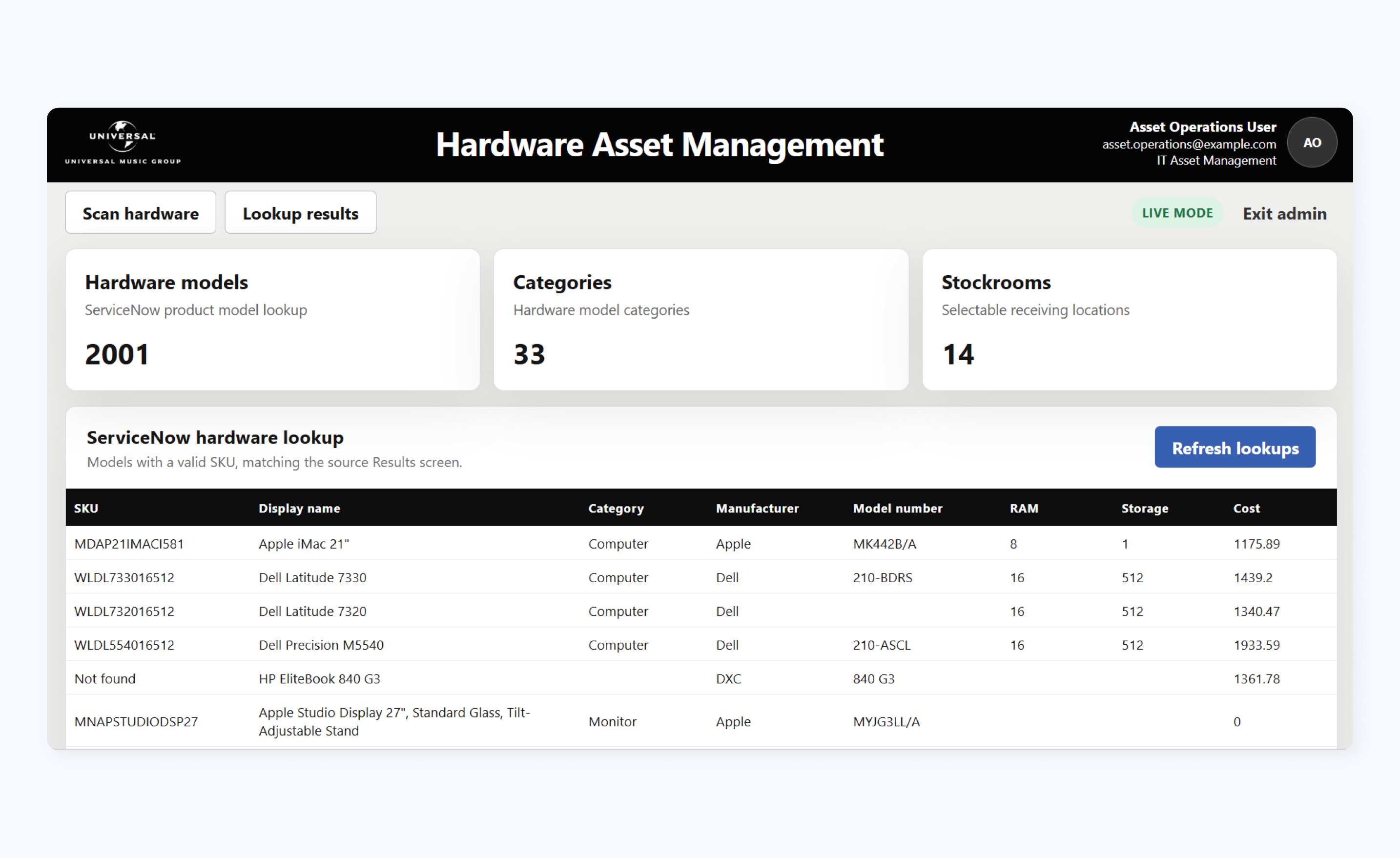Open the Categories summary card
The image size is (1400, 858).
point(701,319)
